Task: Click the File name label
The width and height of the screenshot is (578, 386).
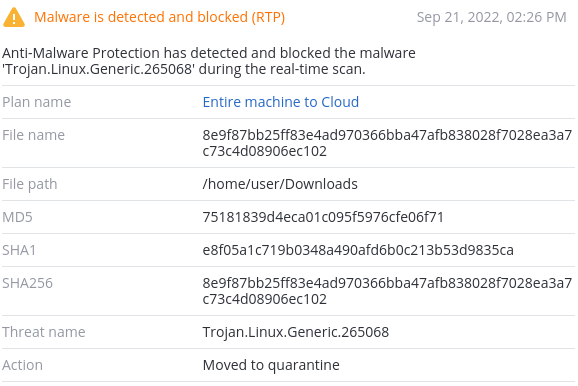Action: coord(34,135)
